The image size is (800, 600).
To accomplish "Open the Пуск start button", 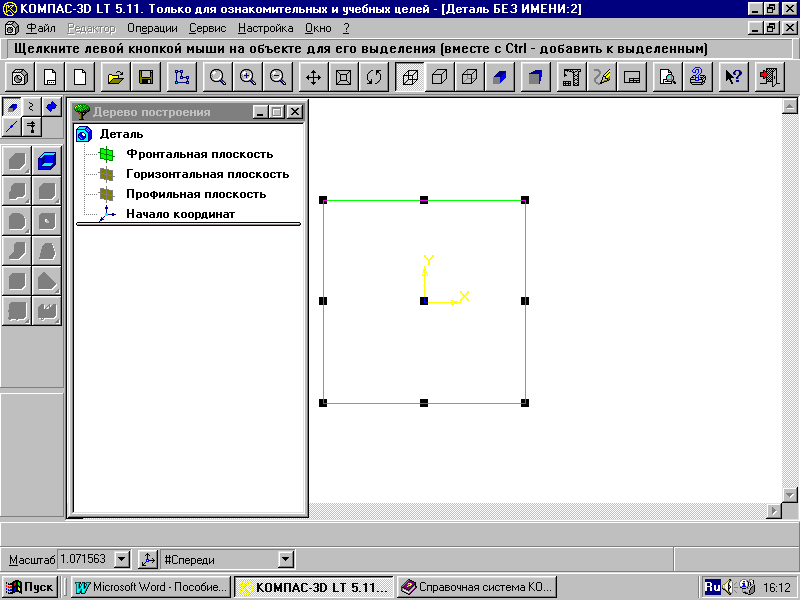I will (30, 587).
